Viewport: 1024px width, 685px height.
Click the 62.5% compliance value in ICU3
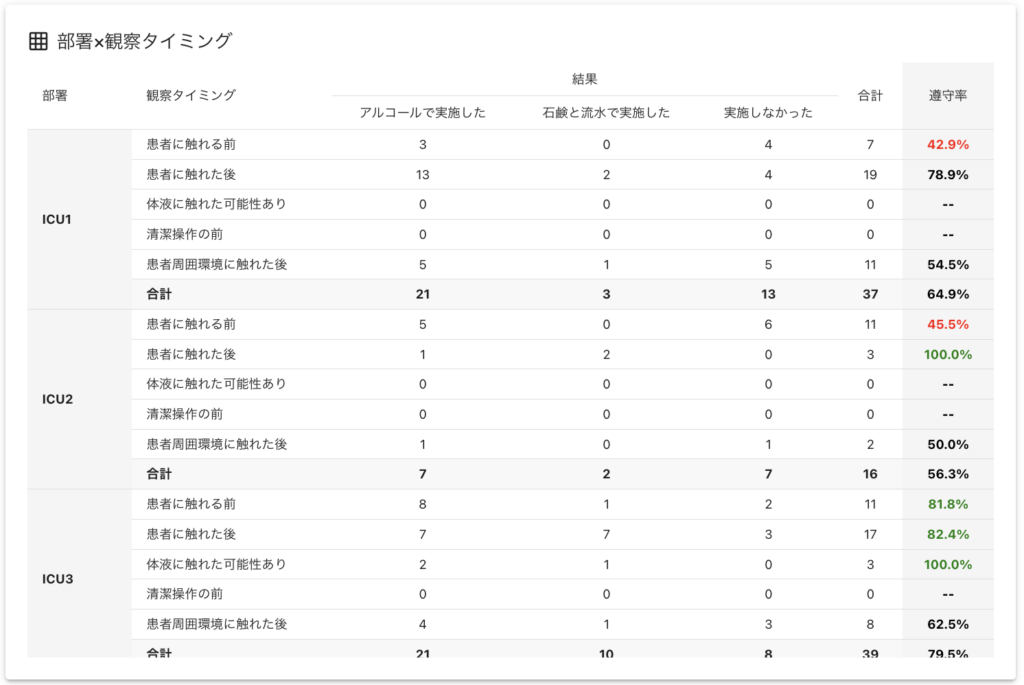(947, 625)
